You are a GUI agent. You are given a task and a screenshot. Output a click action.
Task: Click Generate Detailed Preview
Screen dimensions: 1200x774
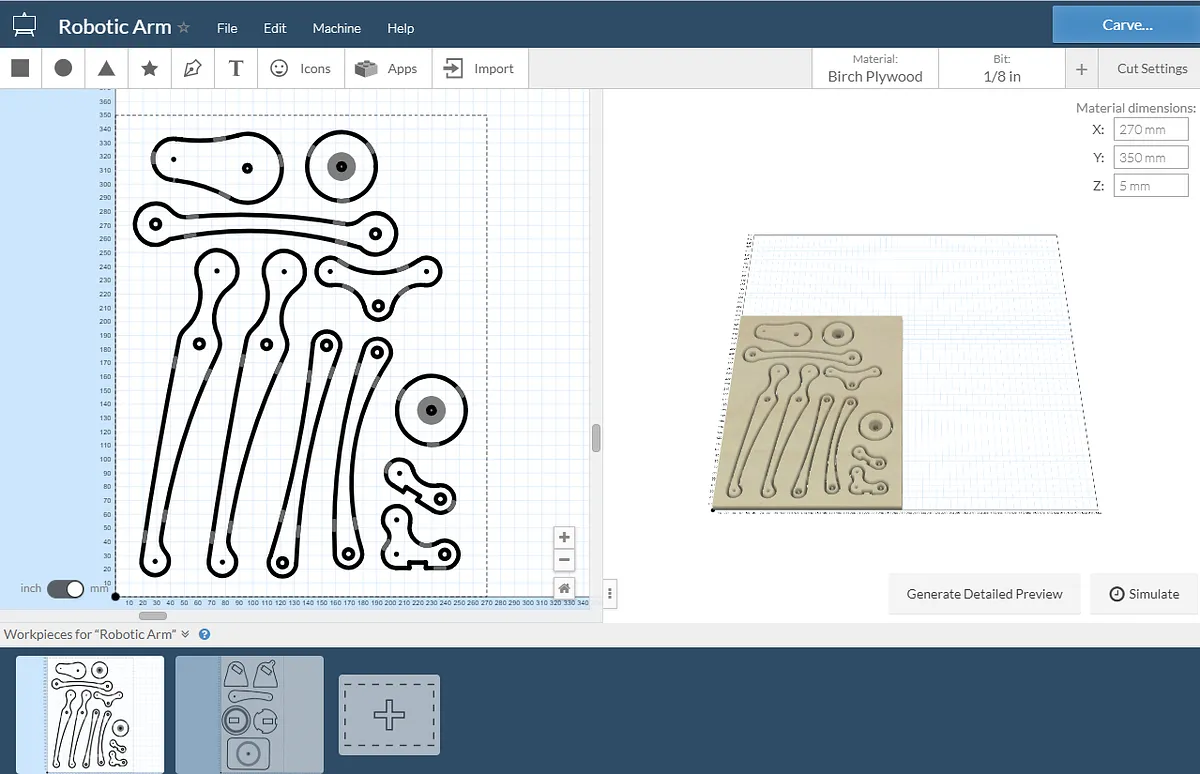pos(984,594)
